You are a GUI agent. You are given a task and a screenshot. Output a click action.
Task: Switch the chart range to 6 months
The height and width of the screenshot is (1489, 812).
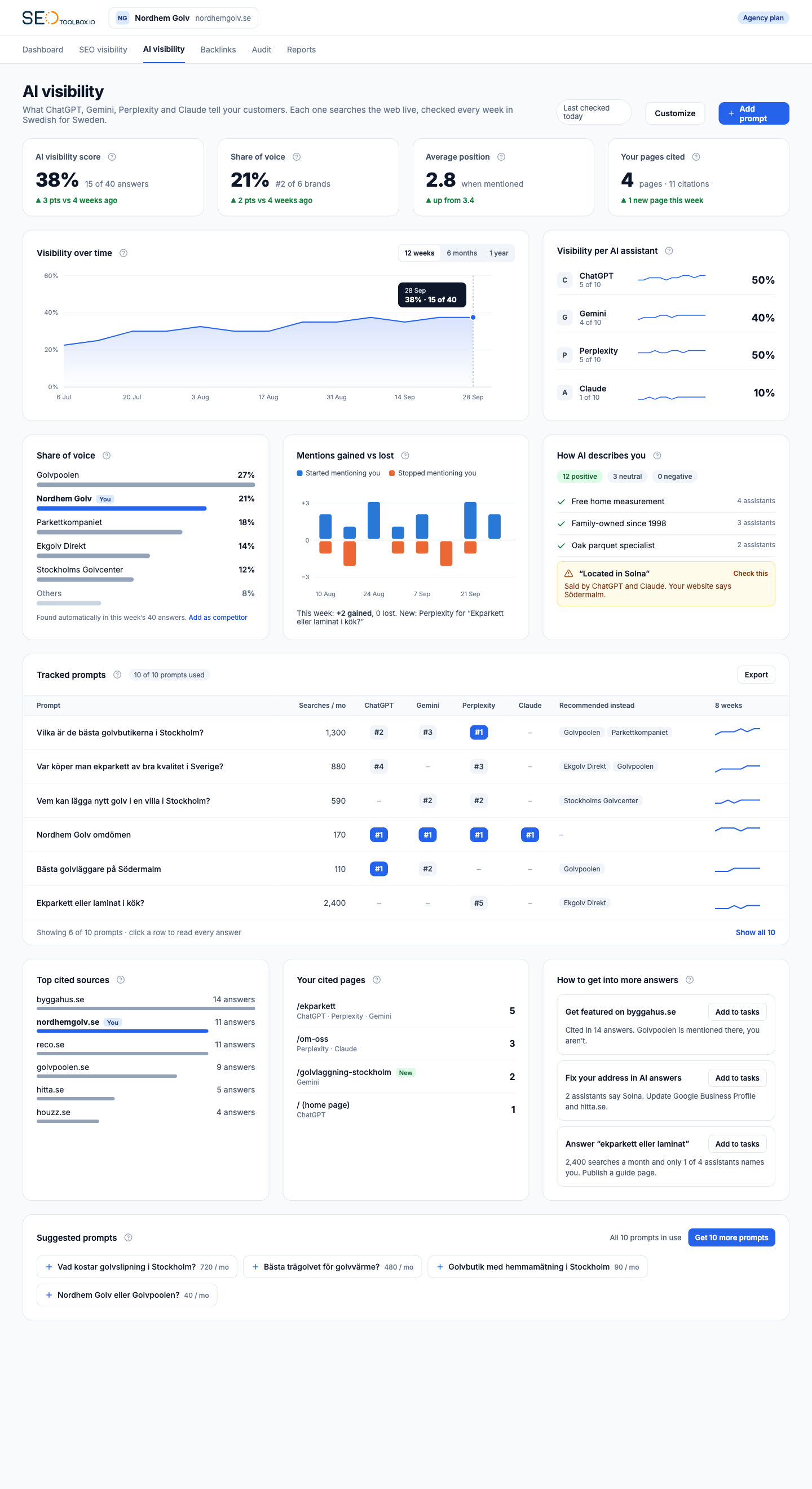point(462,253)
